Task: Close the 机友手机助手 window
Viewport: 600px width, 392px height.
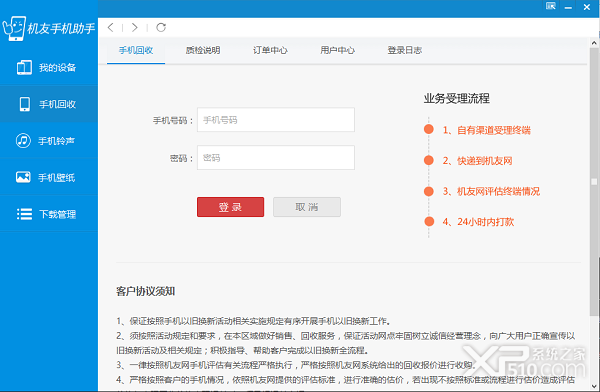Action: [x=587, y=7]
